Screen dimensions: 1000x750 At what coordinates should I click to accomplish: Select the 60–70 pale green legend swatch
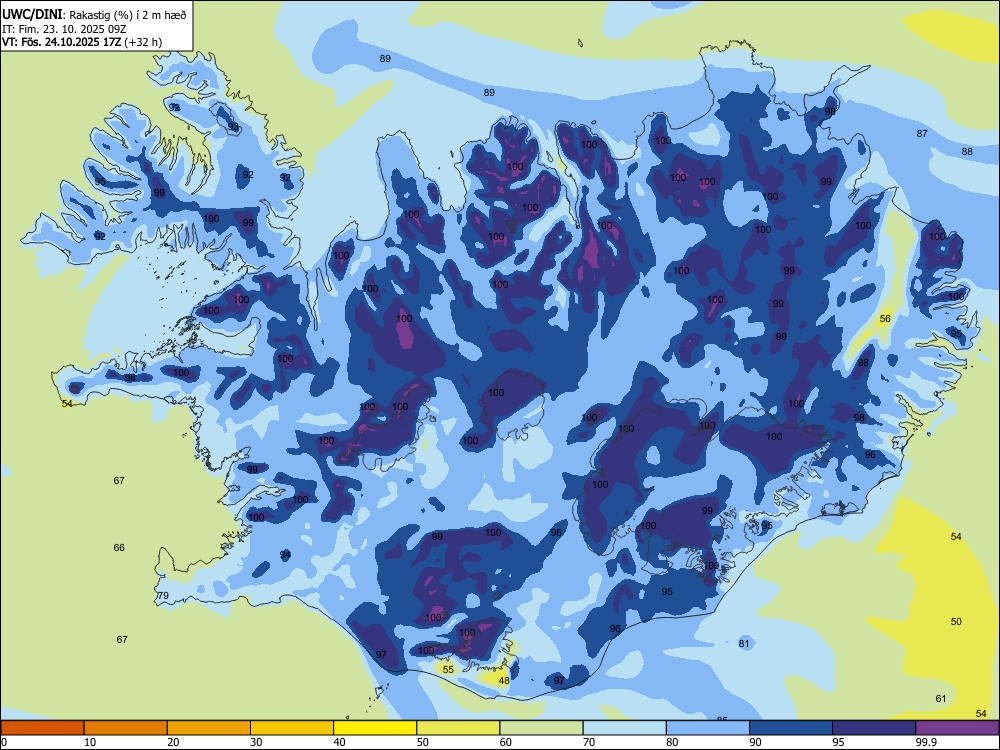pyautogui.click(x=541, y=728)
